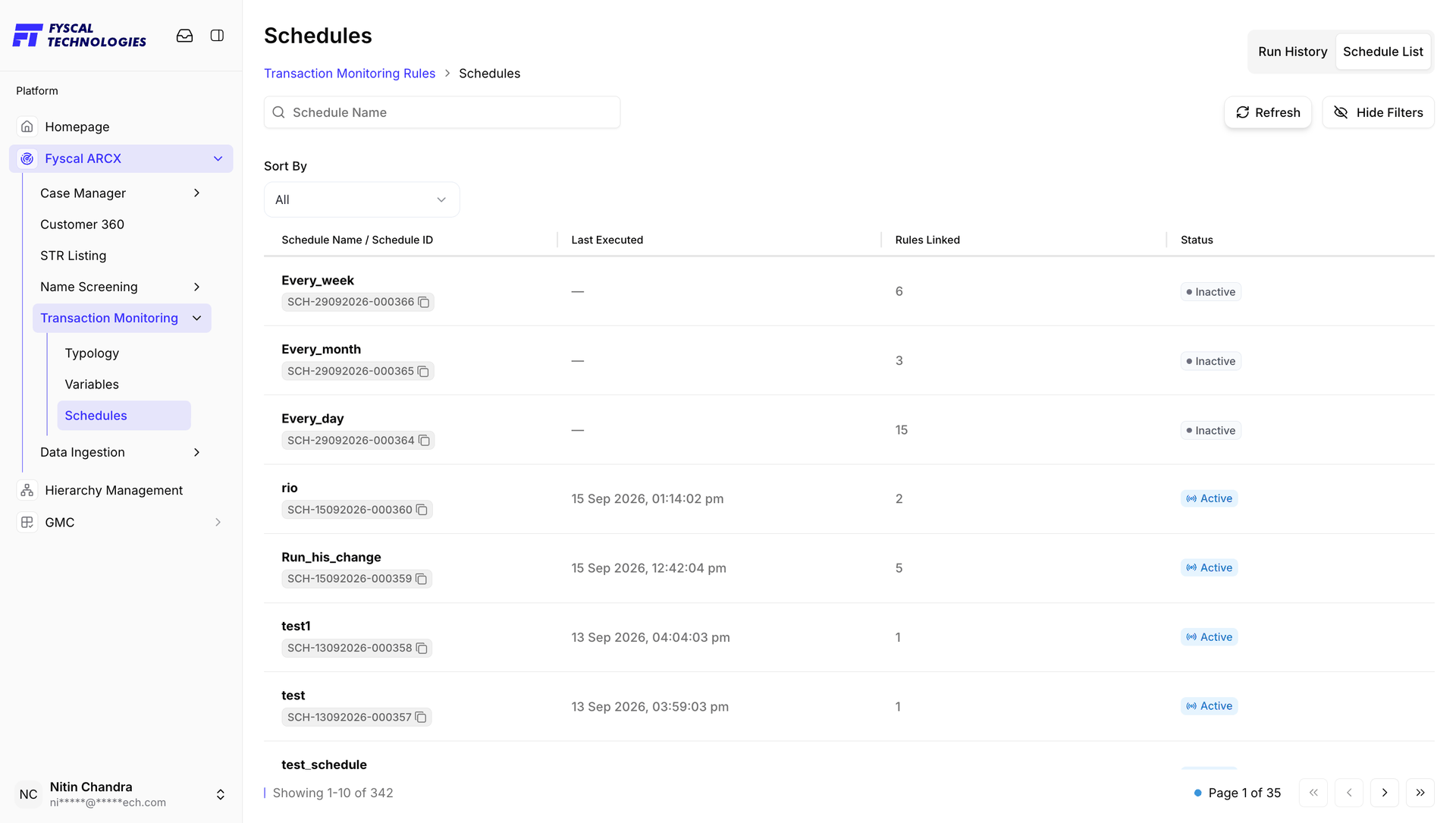Copy schedule ID SCH-29092026-000366
This screenshot has width=1456, height=823.
coord(424,302)
